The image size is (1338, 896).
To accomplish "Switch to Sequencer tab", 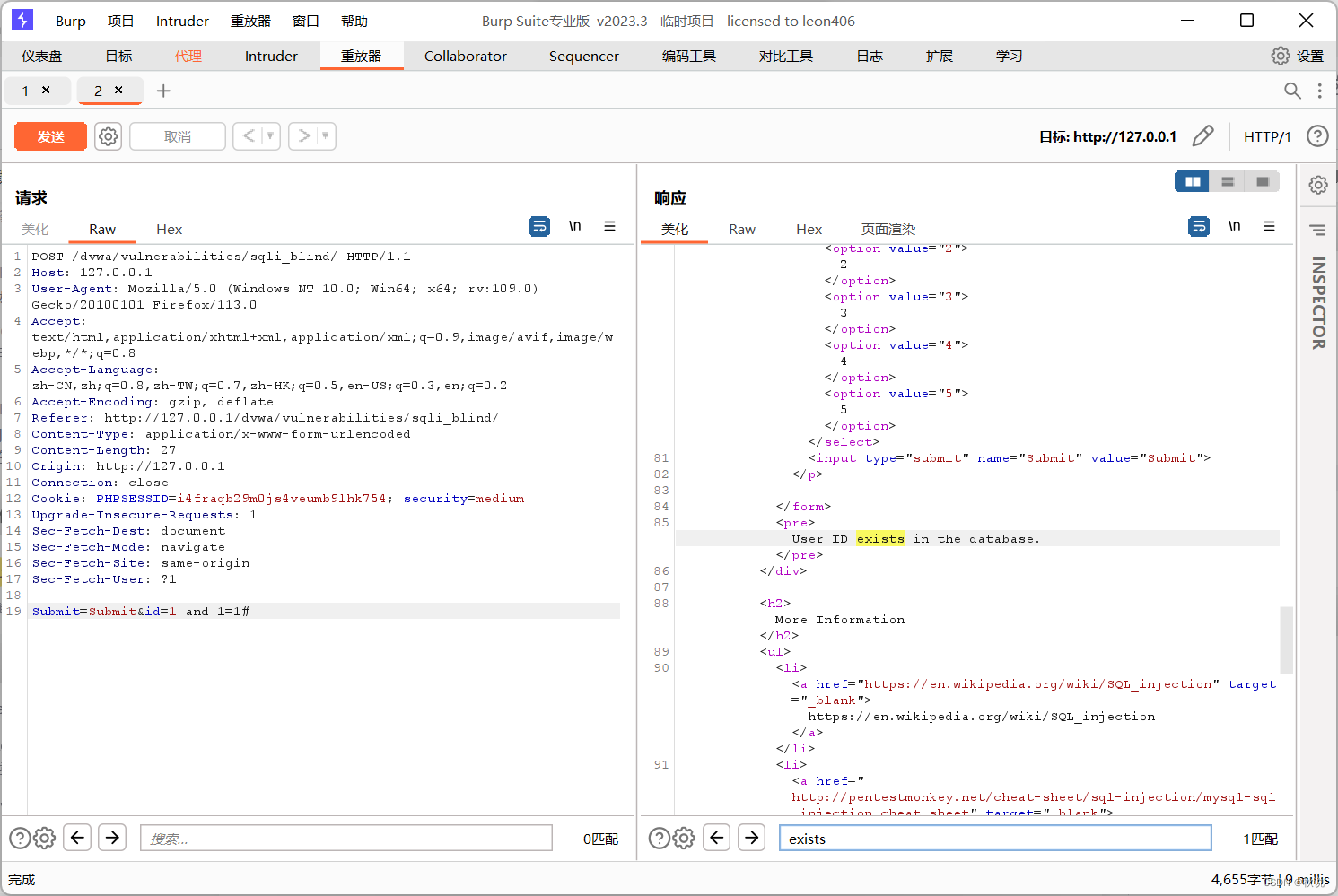I will tap(584, 56).
